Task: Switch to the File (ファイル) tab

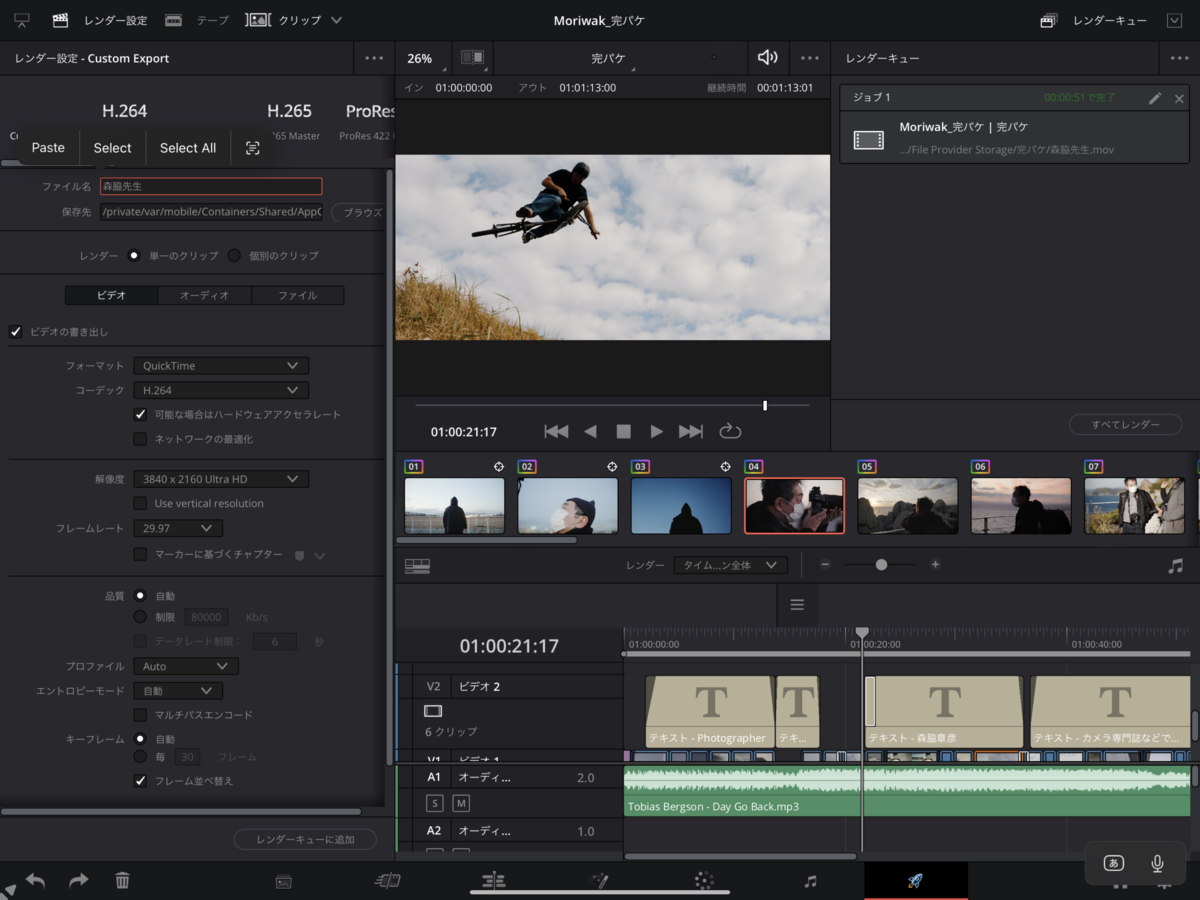Action: (x=297, y=295)
